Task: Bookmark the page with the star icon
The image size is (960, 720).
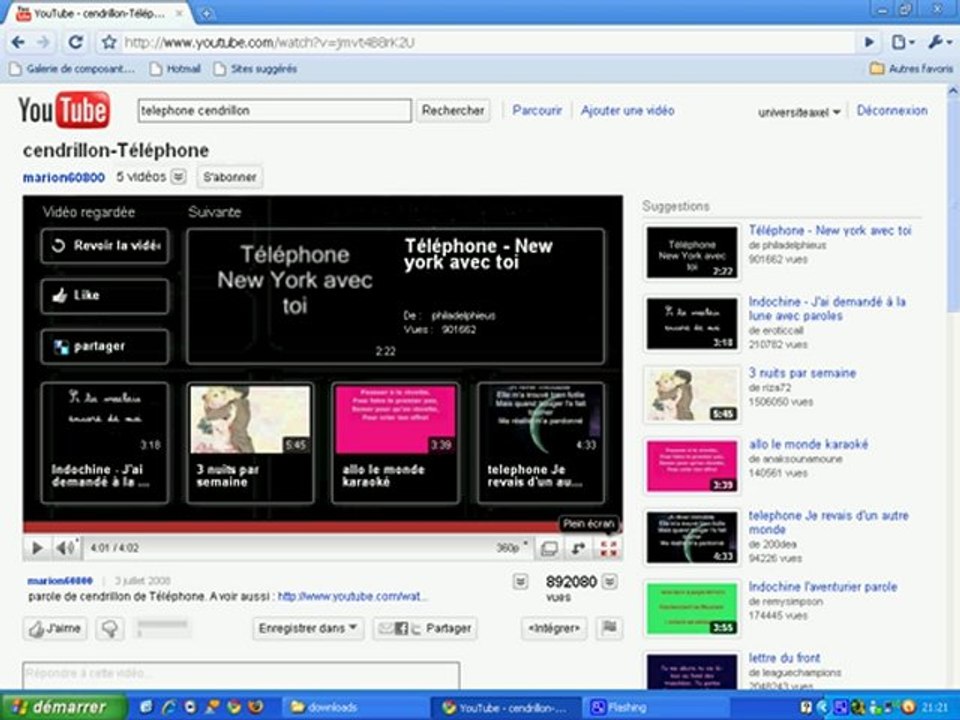Action: 109,42
